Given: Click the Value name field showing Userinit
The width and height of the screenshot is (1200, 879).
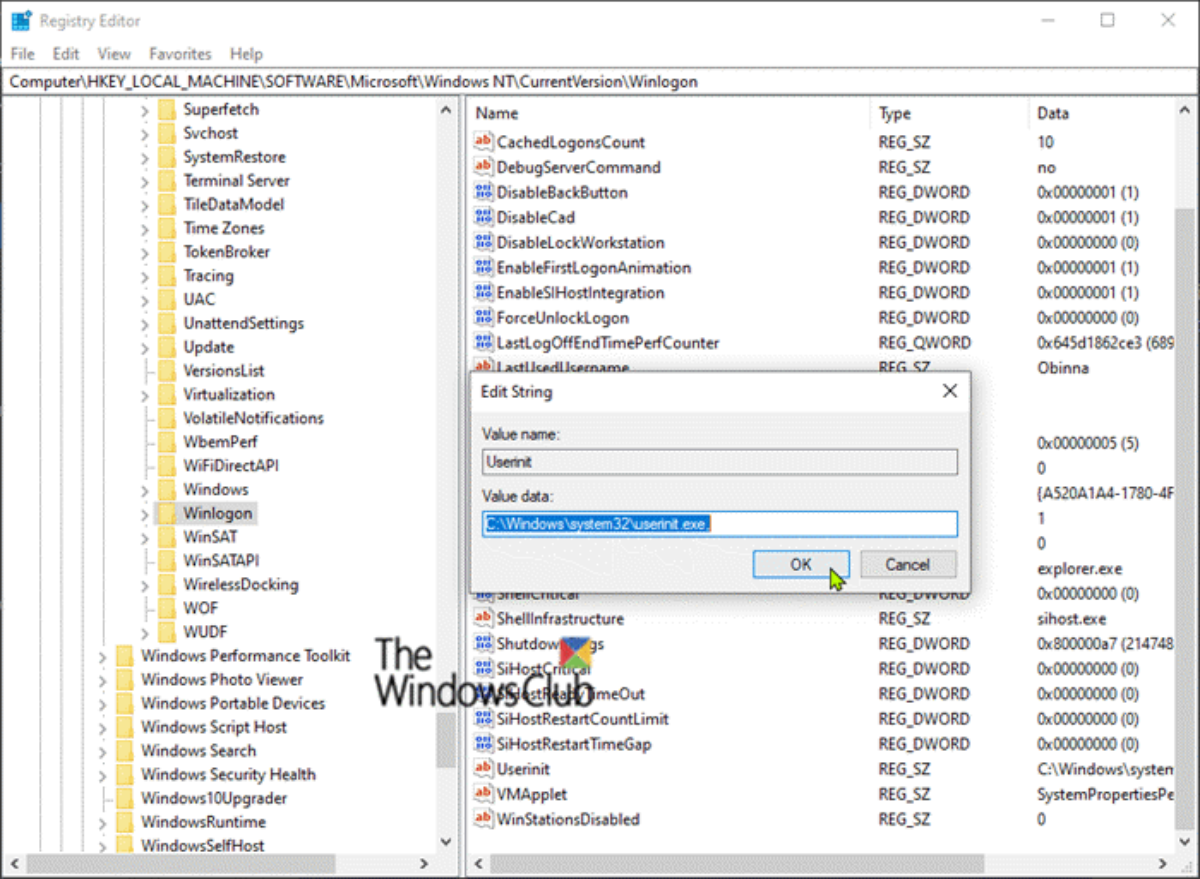Looking at the screenshot, I should point(720,461).
